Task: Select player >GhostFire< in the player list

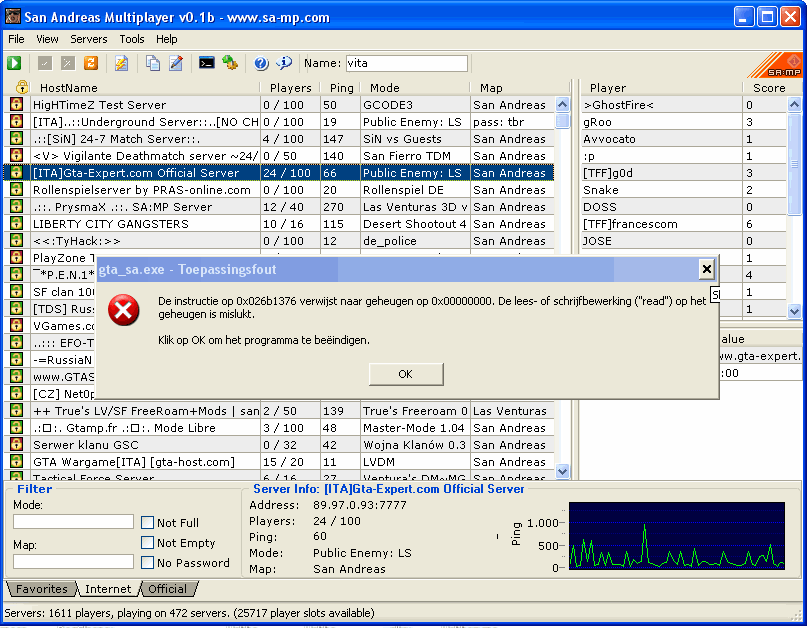Action: tap(684, 104)
